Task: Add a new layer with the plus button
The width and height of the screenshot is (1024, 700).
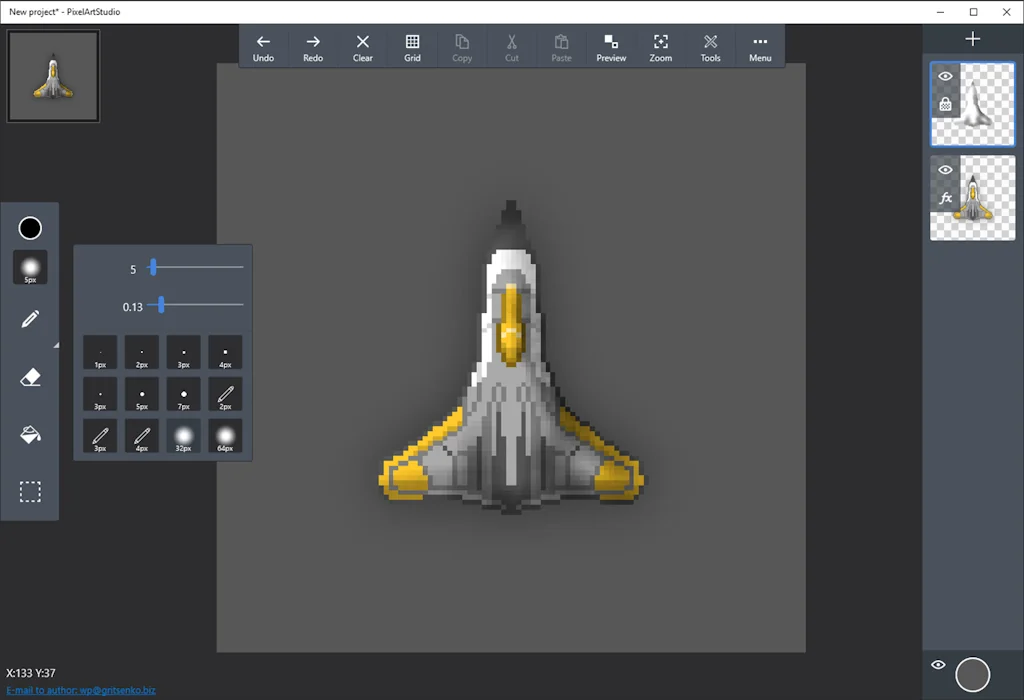Action: [972, 38]
